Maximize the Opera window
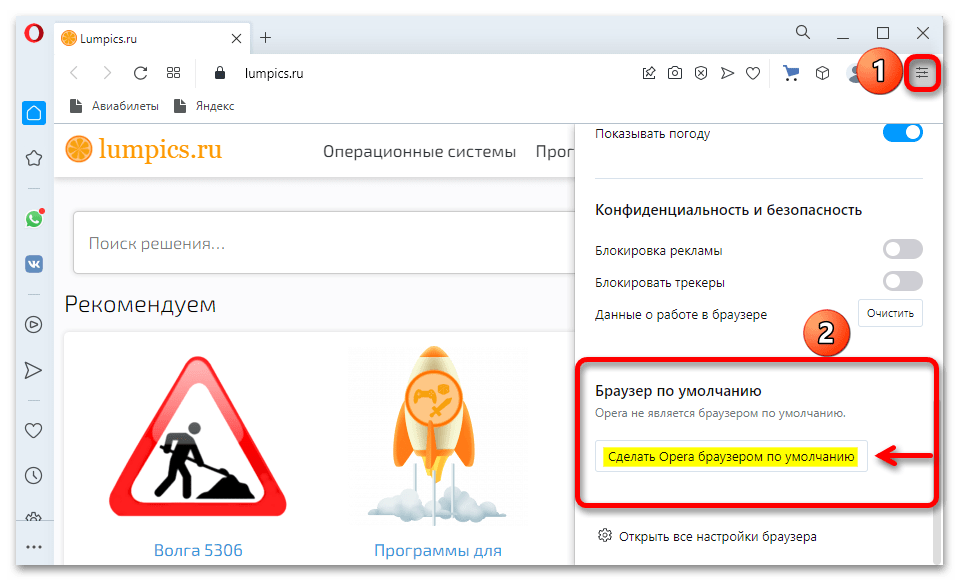The height and width of the screenshot is (581, 959). pos(883,33)
